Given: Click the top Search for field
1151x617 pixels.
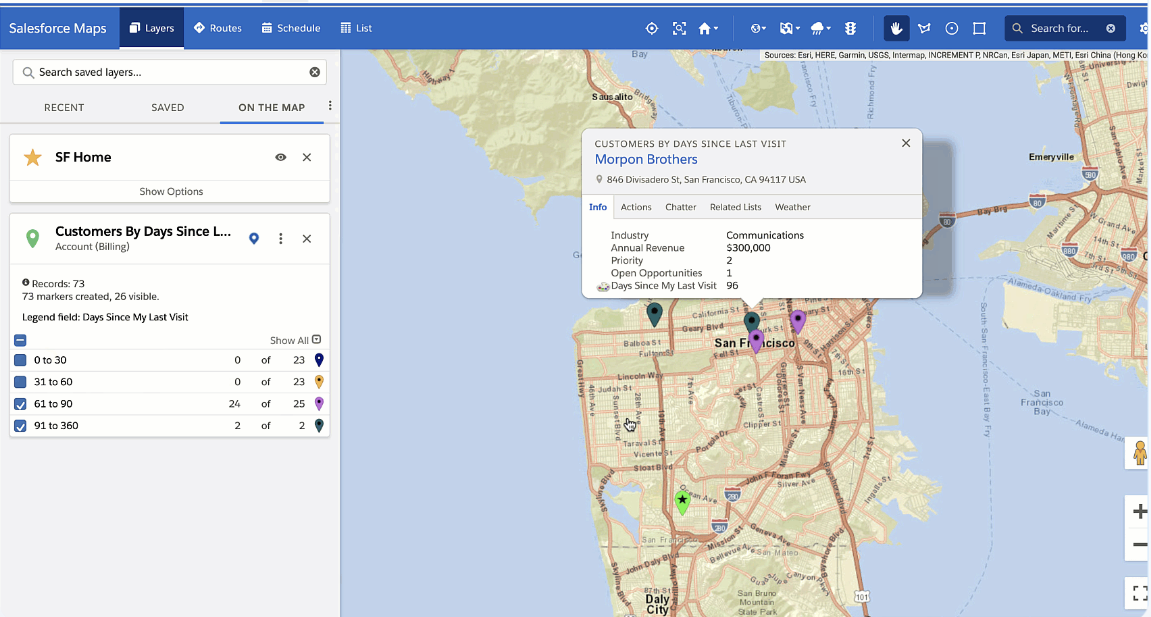Looking at the screenshot, I should (x=1064, y=28).
